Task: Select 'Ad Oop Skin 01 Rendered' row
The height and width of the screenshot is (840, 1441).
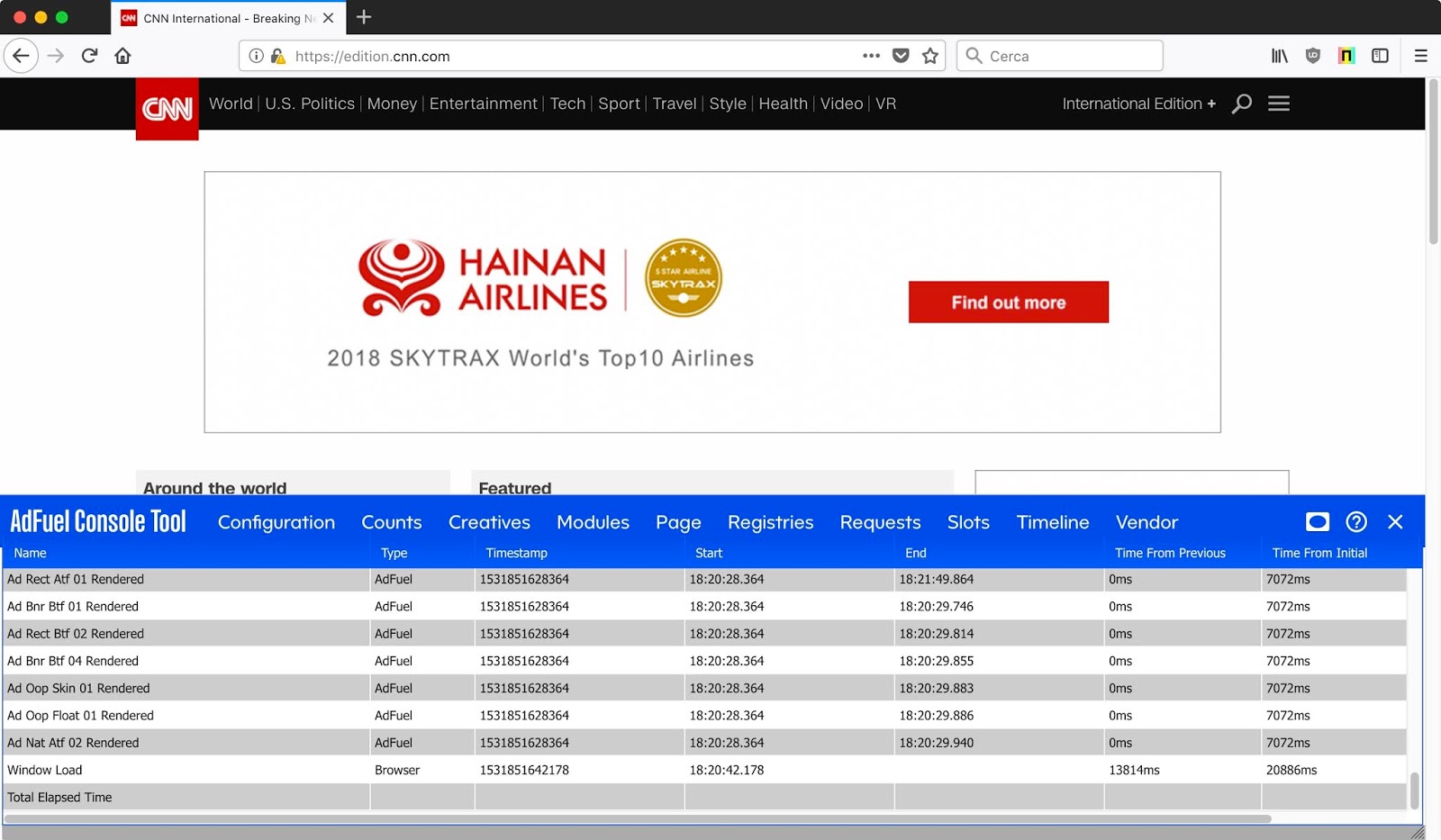Action: coord(703,688)
